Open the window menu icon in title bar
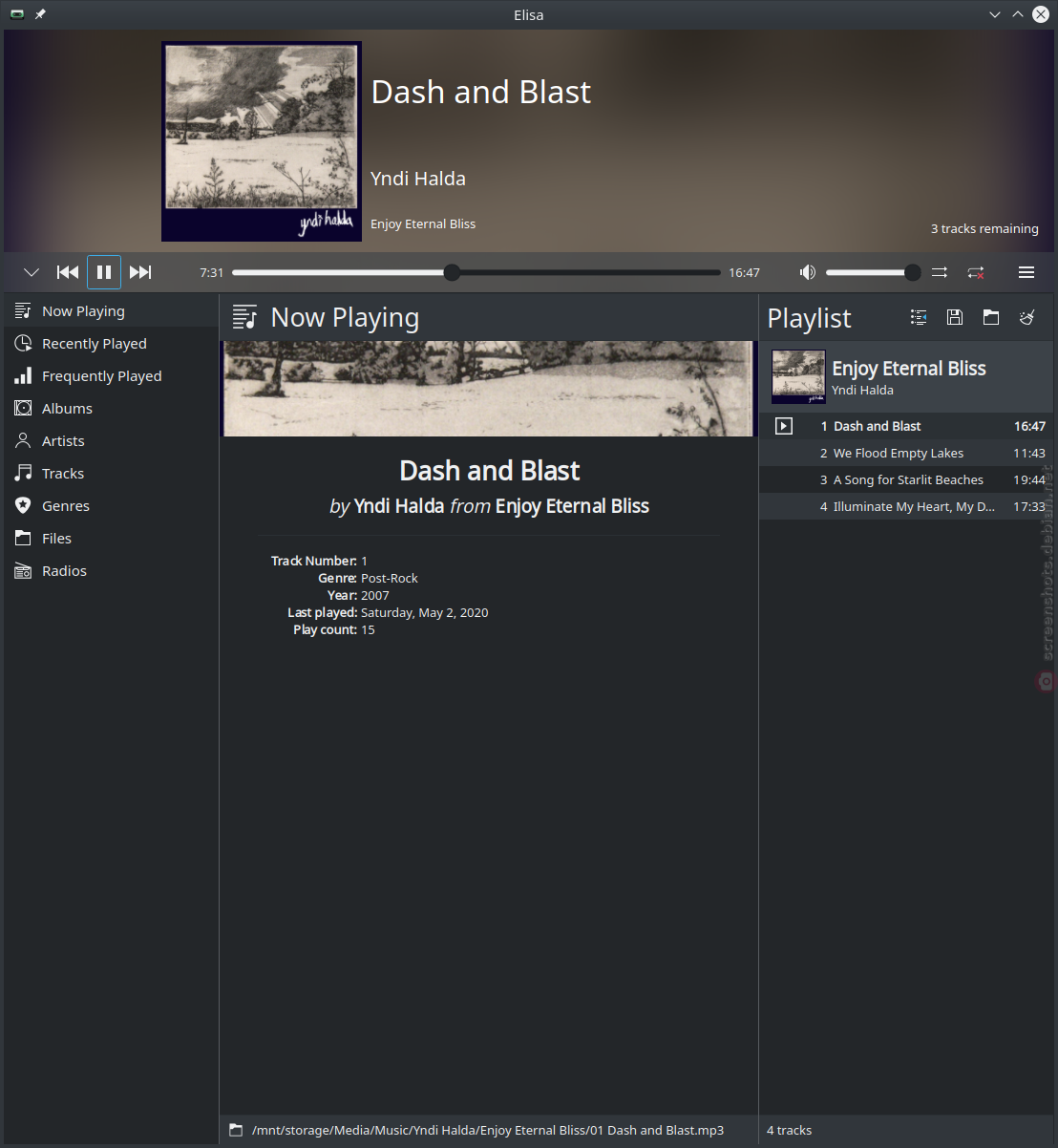The width and height of the screenshot is (1058, 1148). pos(16,14)
